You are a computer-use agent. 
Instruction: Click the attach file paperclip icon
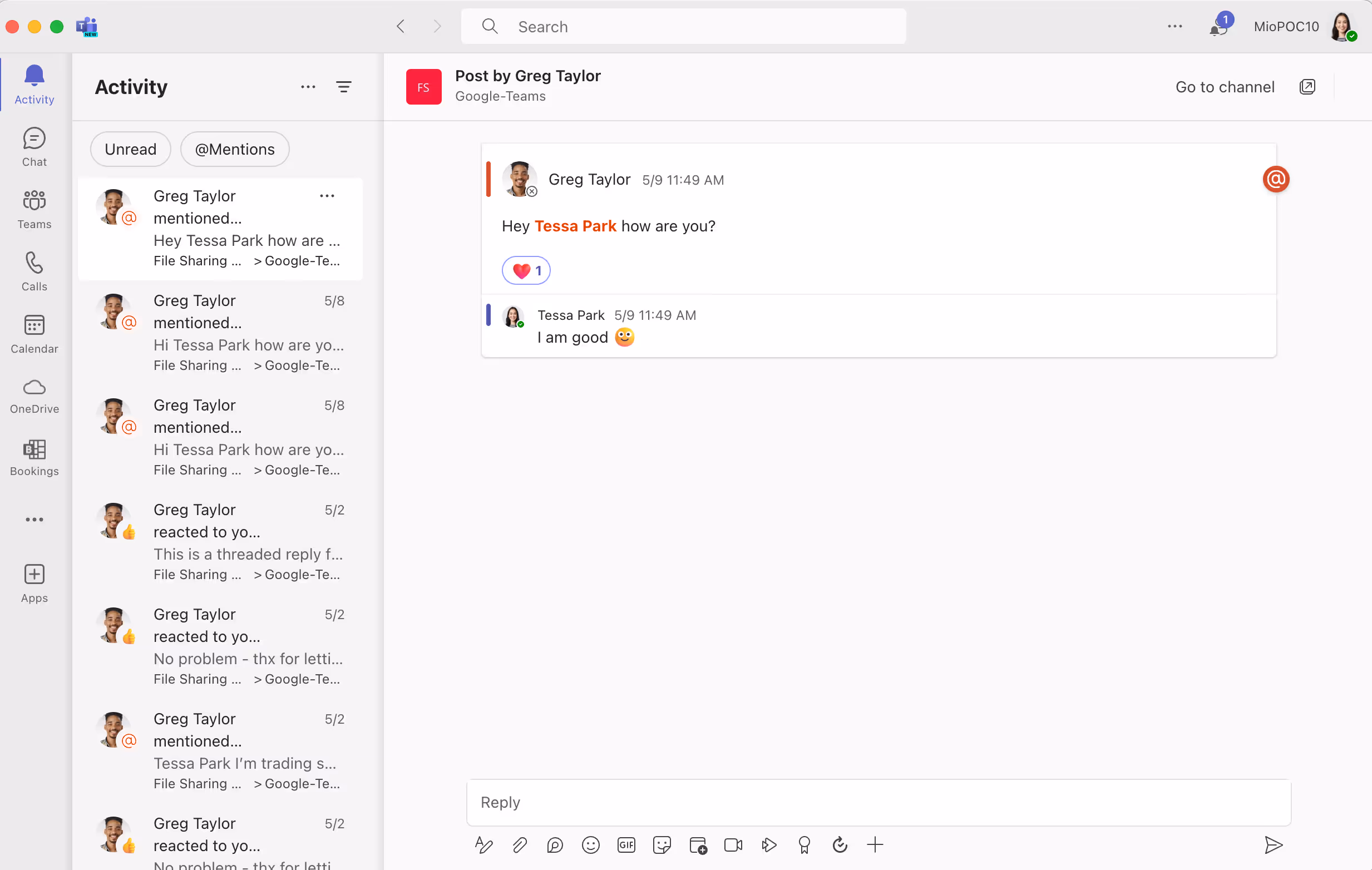tap(519, 845)
